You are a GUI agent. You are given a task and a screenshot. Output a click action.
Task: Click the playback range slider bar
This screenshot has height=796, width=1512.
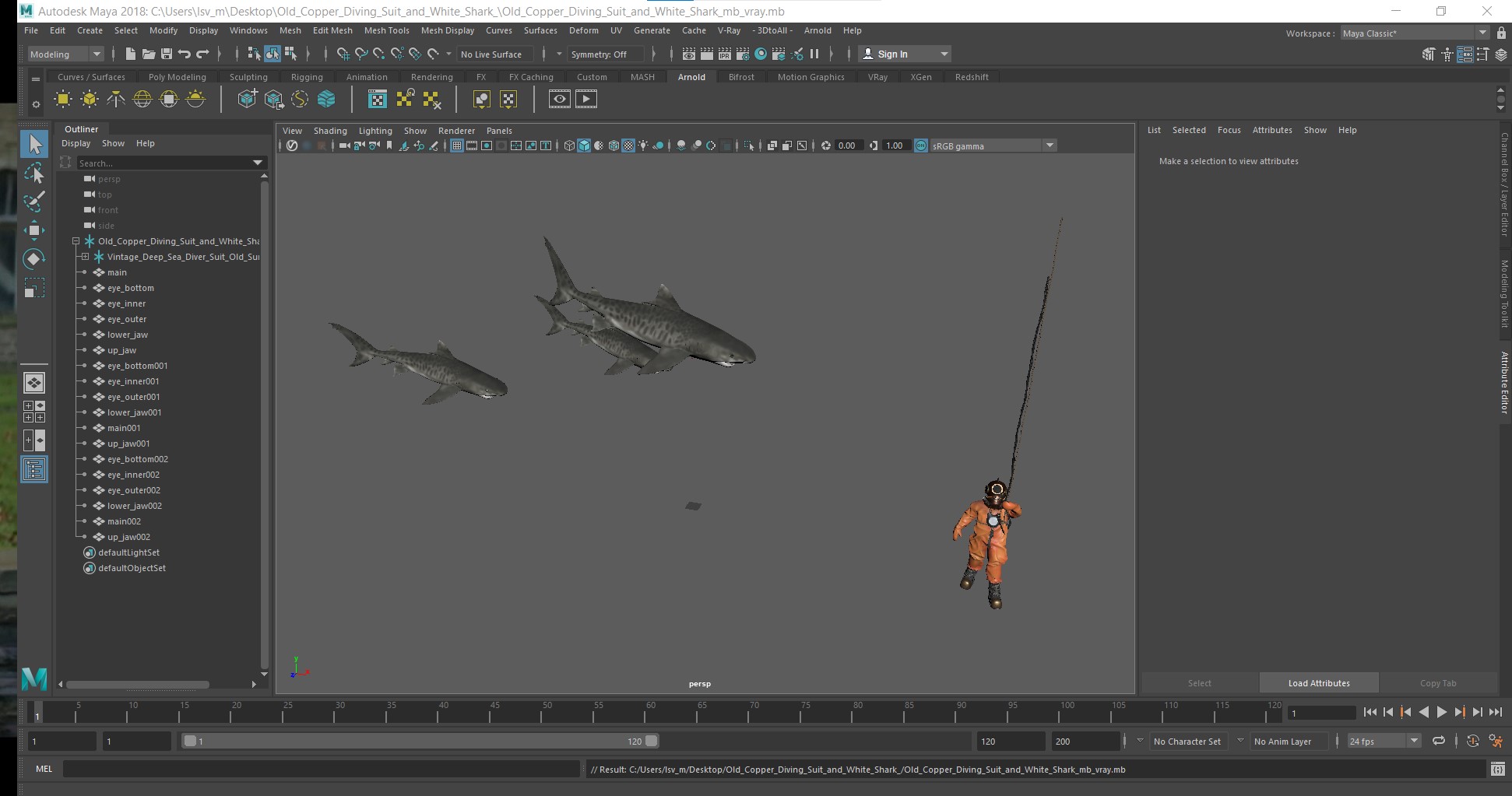(420, 741)
